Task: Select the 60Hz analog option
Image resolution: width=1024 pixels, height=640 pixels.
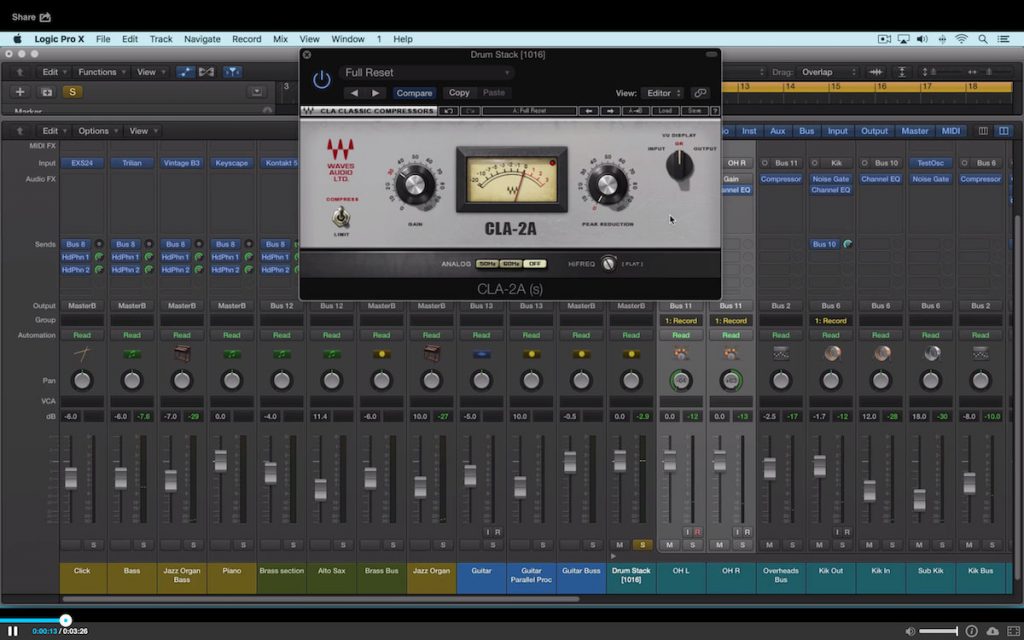Action: 511,264
